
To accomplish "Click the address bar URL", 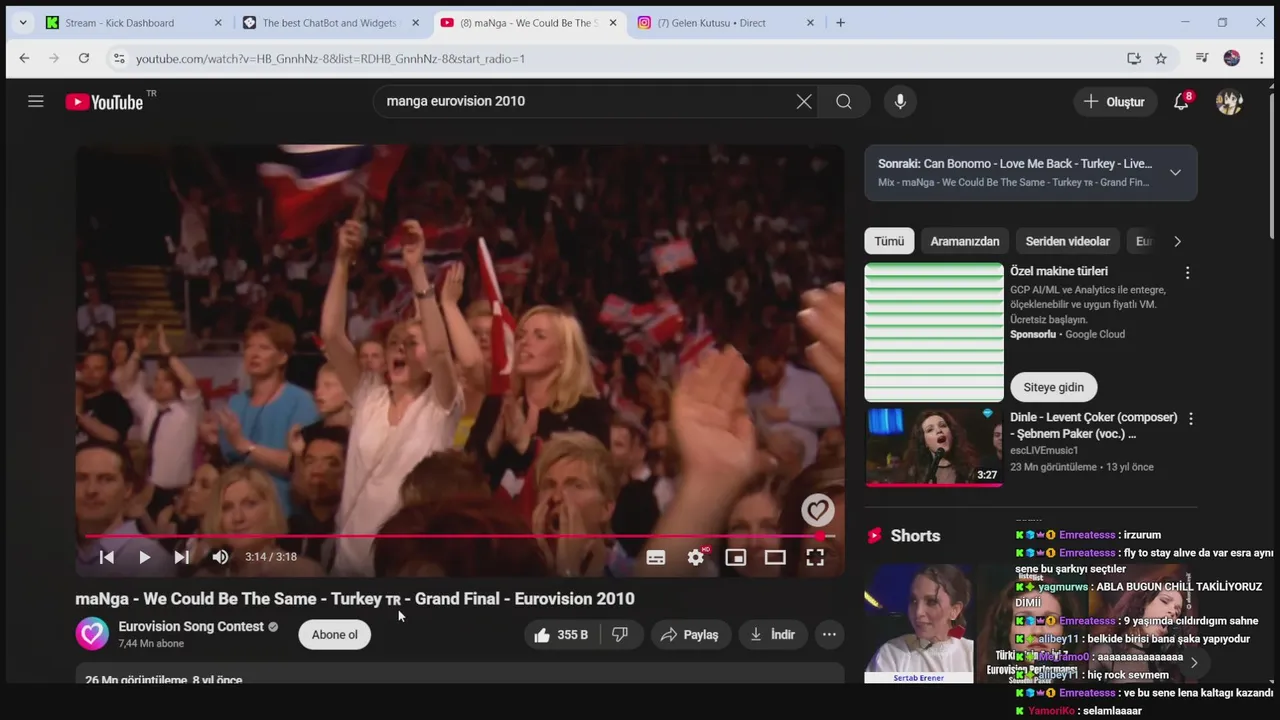I will pos(330,59).
